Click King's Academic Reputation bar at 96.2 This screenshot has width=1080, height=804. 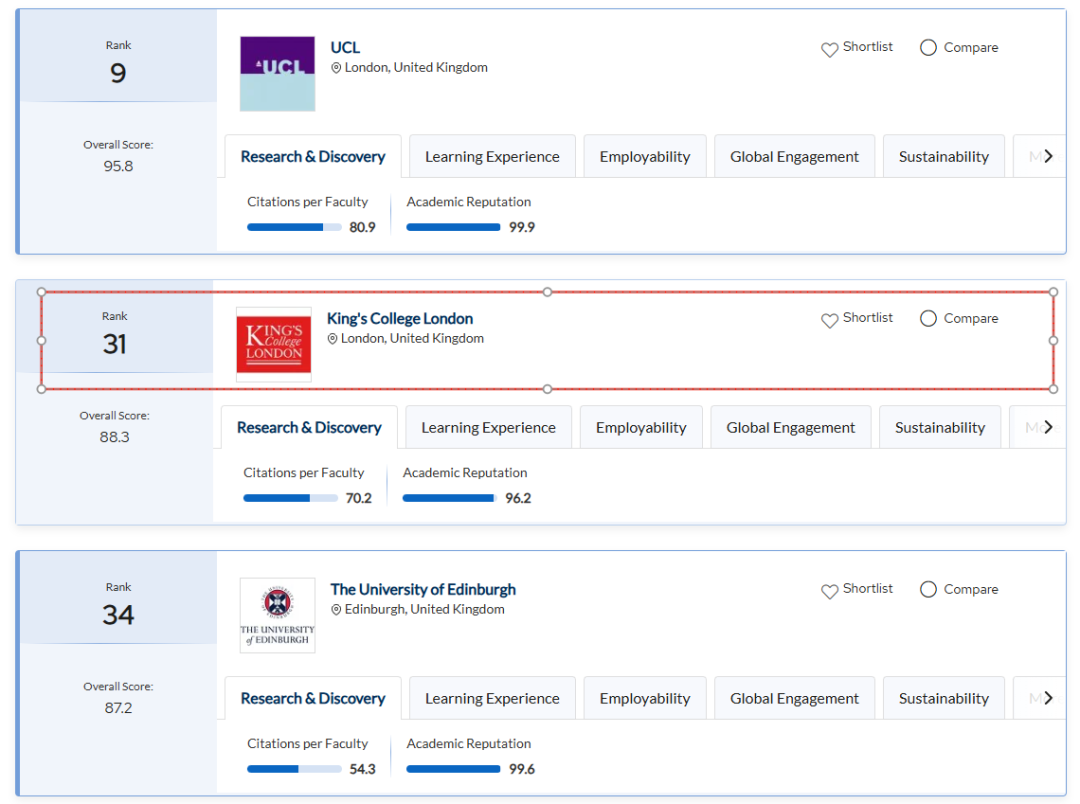[449, 498]
